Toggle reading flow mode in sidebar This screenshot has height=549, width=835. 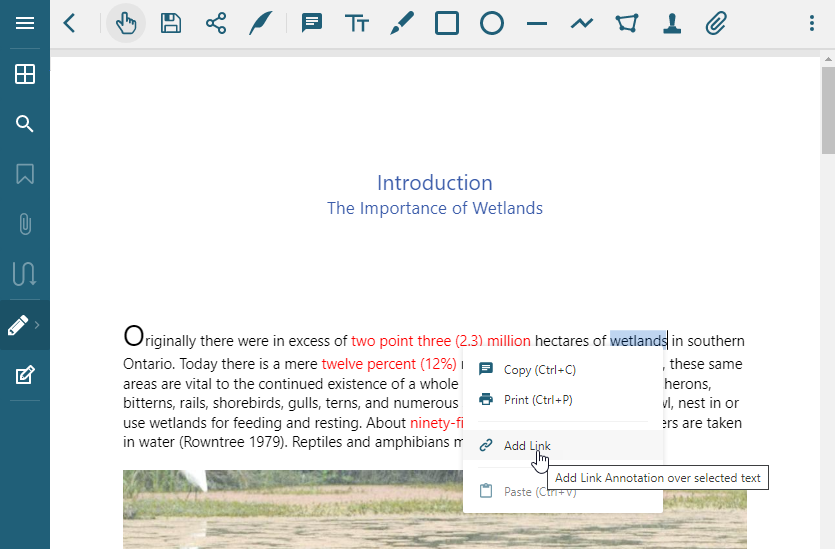(25, 274)
